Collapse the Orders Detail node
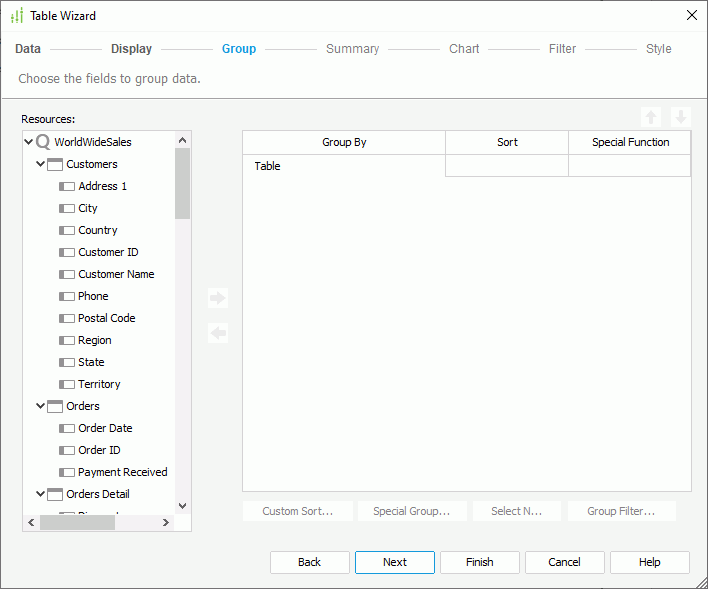Viewport: 708px width, 589px height. 41,494
